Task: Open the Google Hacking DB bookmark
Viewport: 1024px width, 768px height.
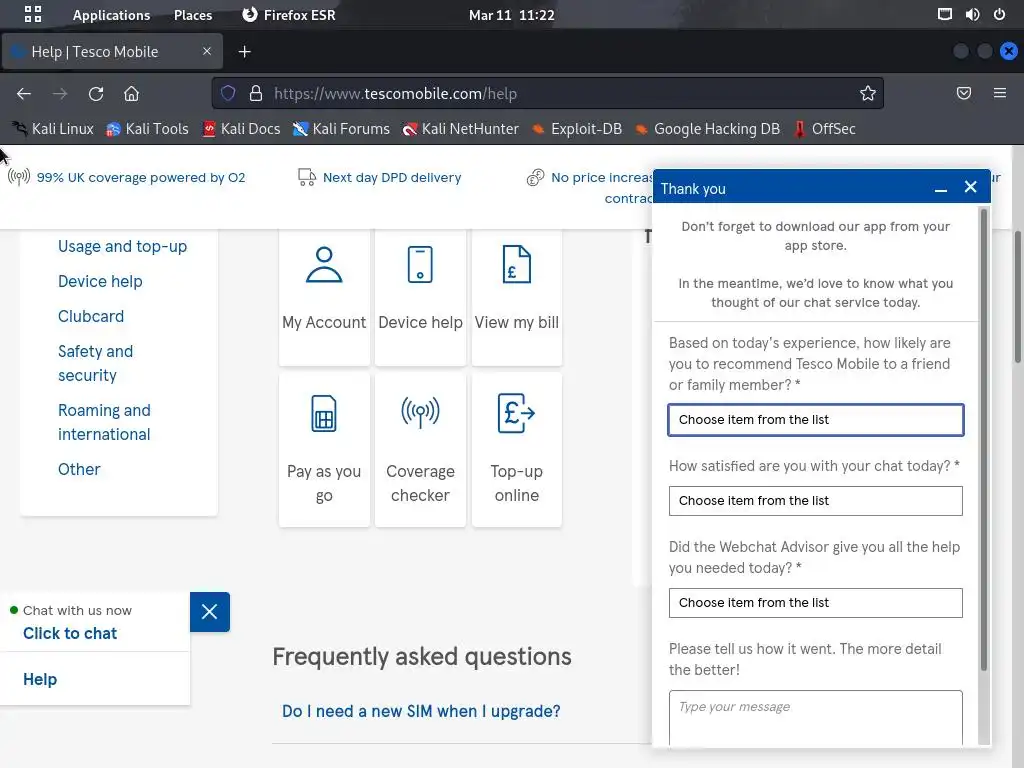Action: click(x=707, y=129)
